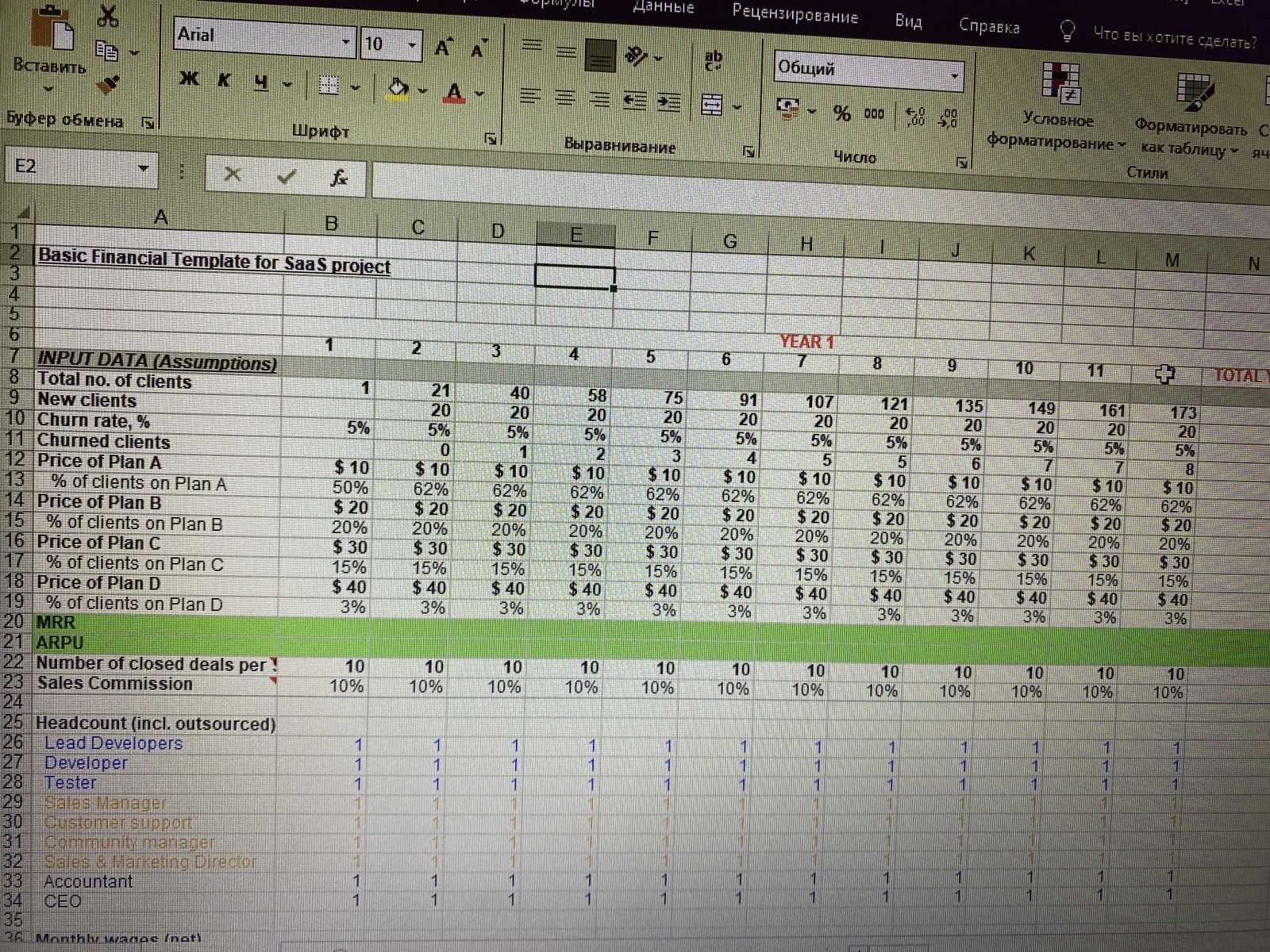Open the Arial font name dropdown
1270x952 pixels.
coord(346,41)
